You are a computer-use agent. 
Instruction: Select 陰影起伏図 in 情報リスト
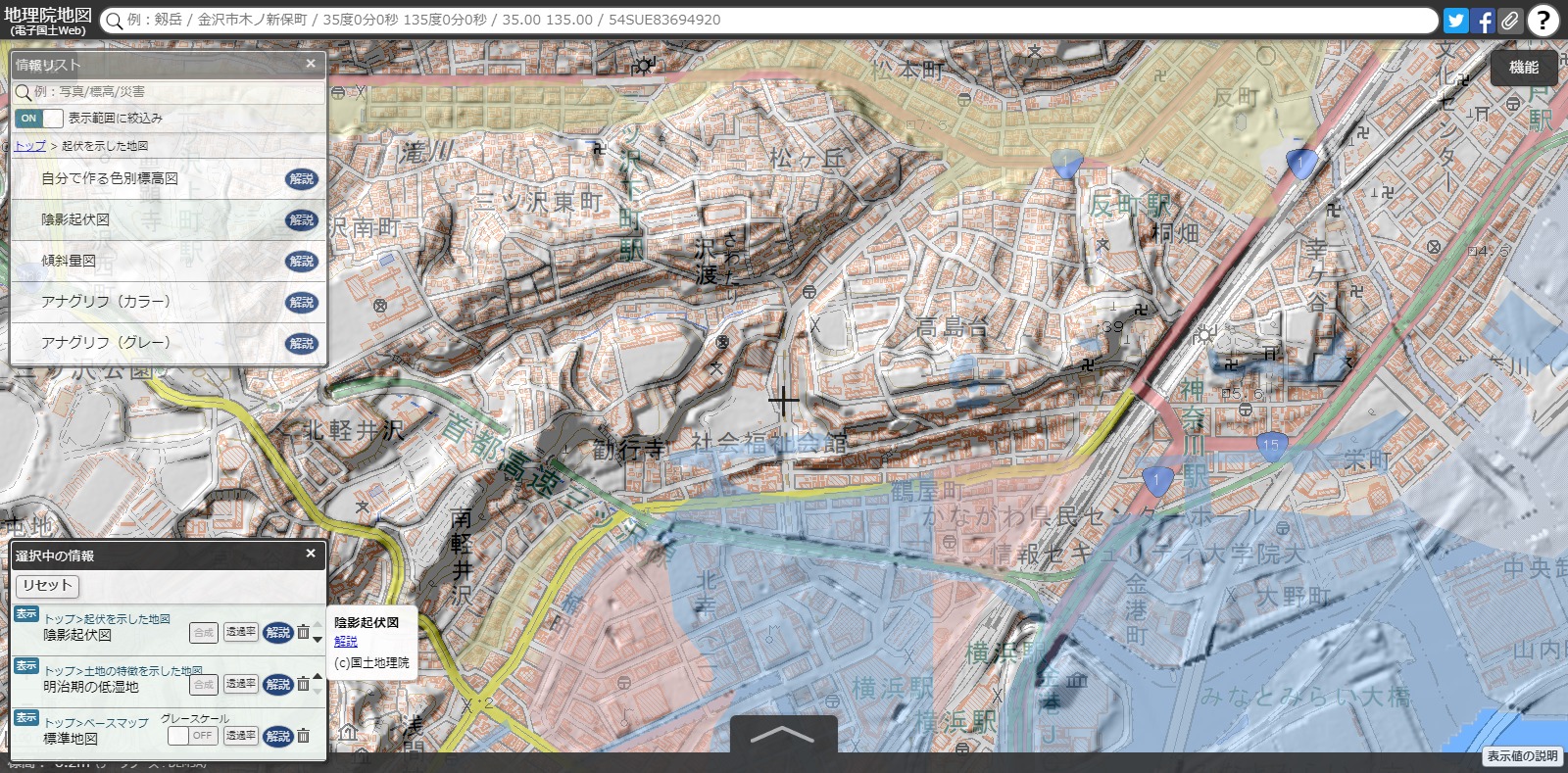pos(75,219)
